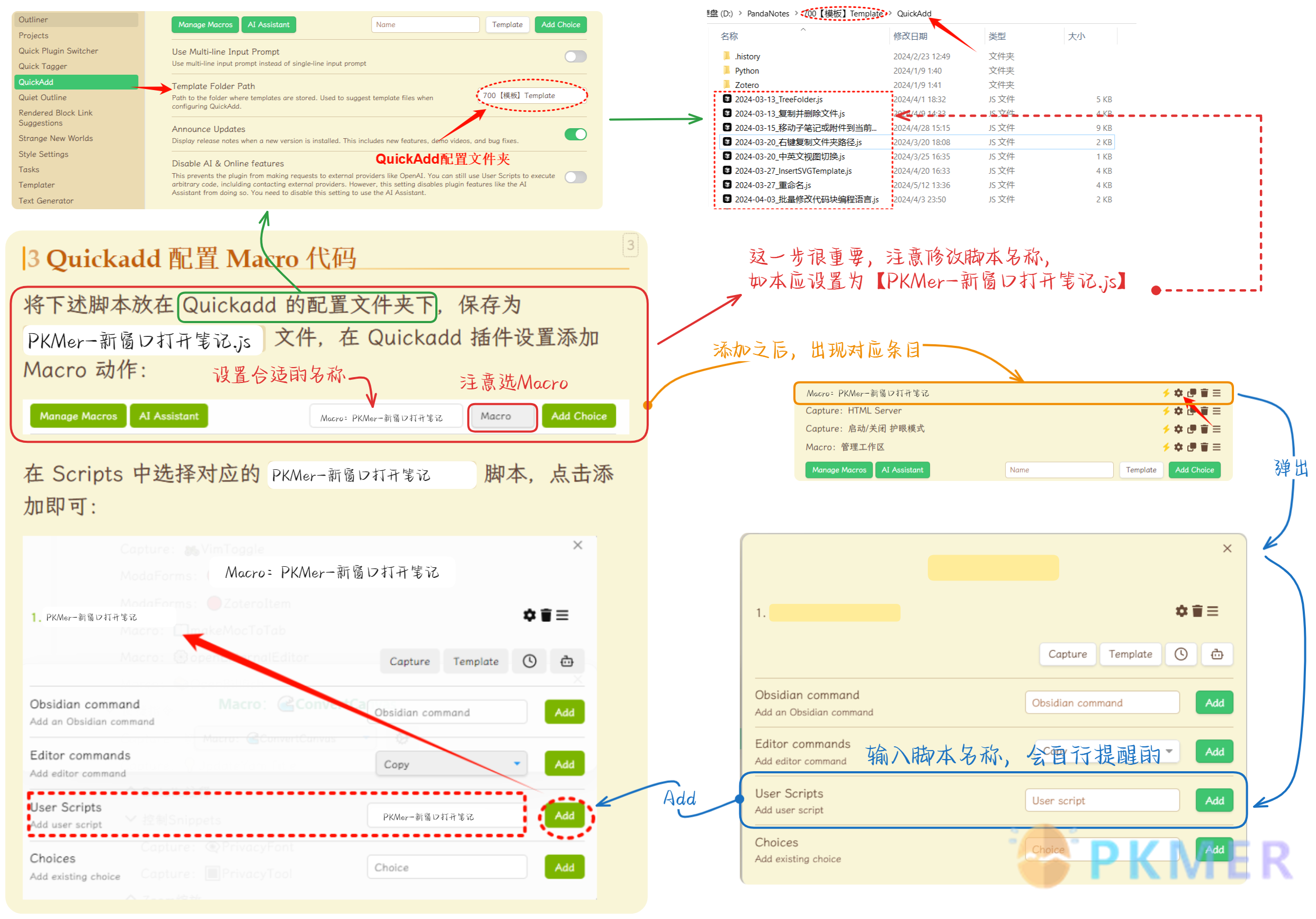The height and width of the screenshot is (919, 1316).
Task: Sort explorer files by 类型 column header
Action: tap(997, 36)
